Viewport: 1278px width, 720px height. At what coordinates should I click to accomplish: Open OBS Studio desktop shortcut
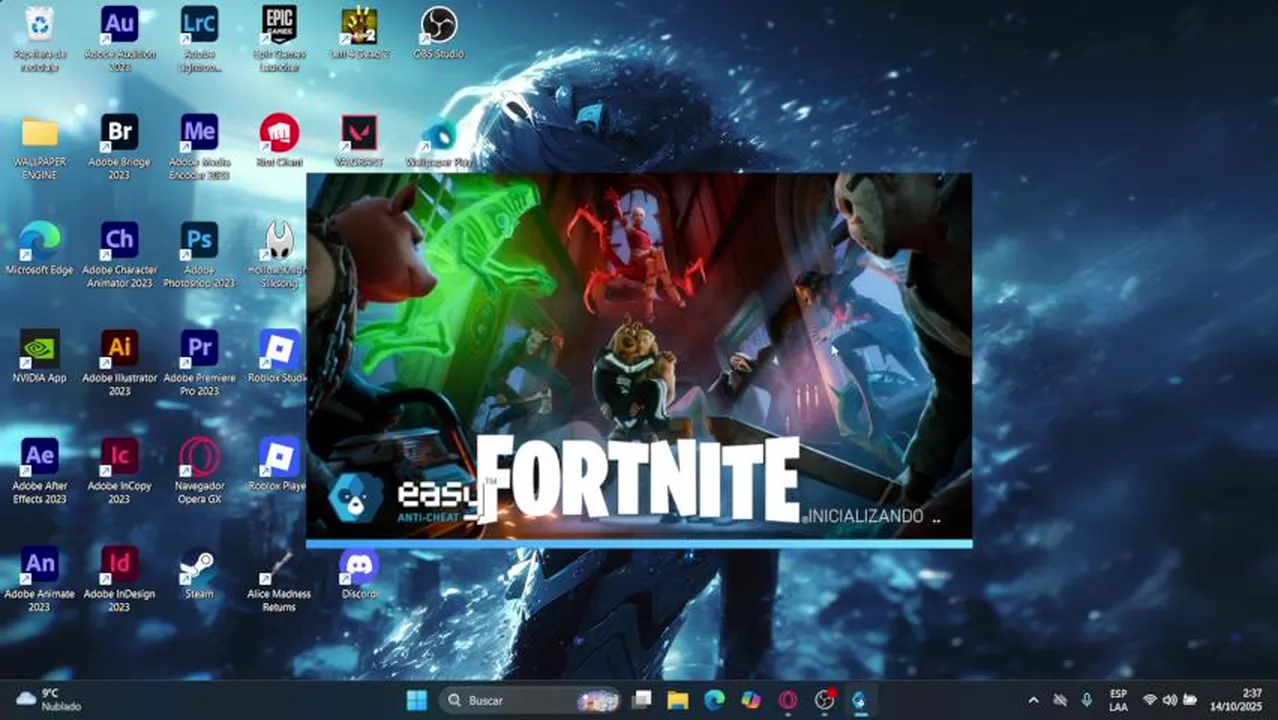439,32
